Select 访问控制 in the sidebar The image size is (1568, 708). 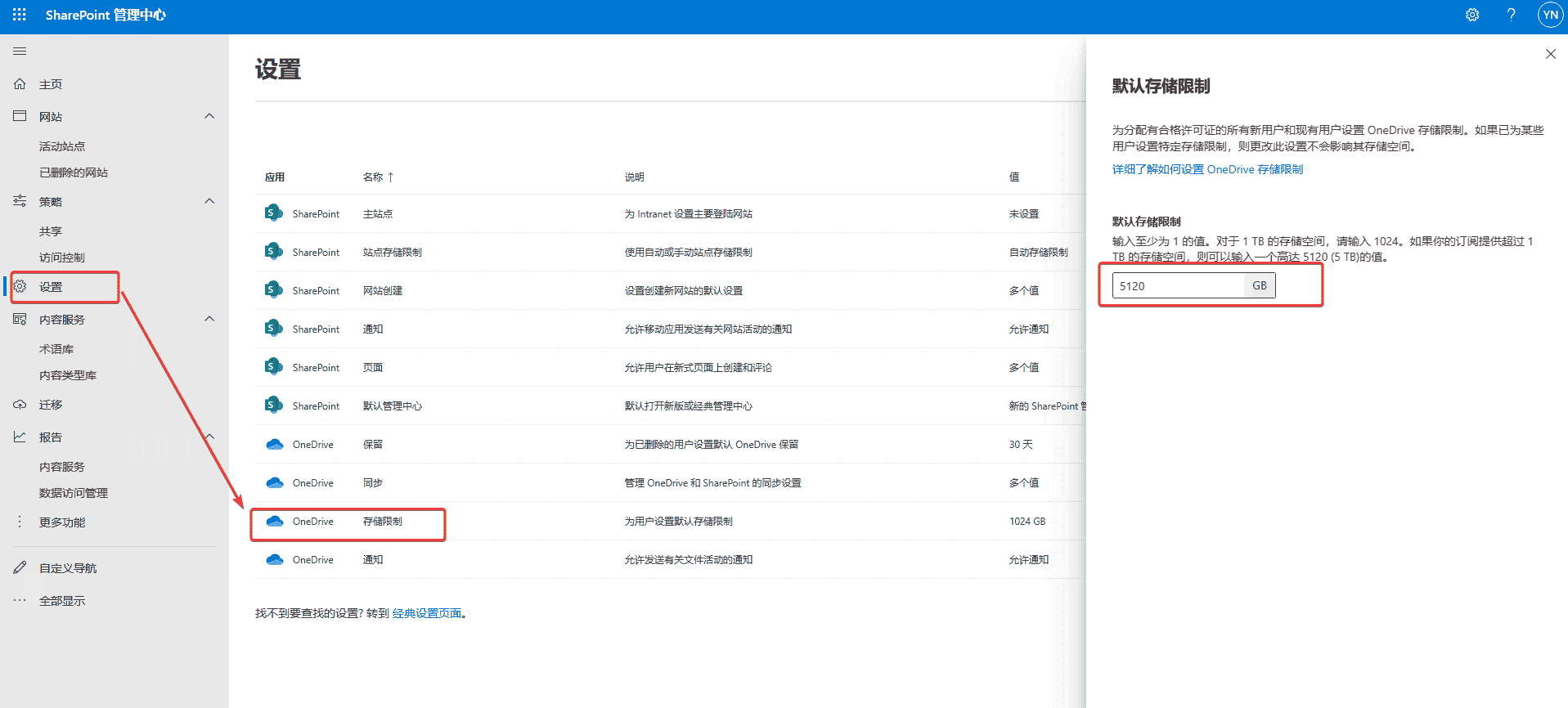[62, 258]
